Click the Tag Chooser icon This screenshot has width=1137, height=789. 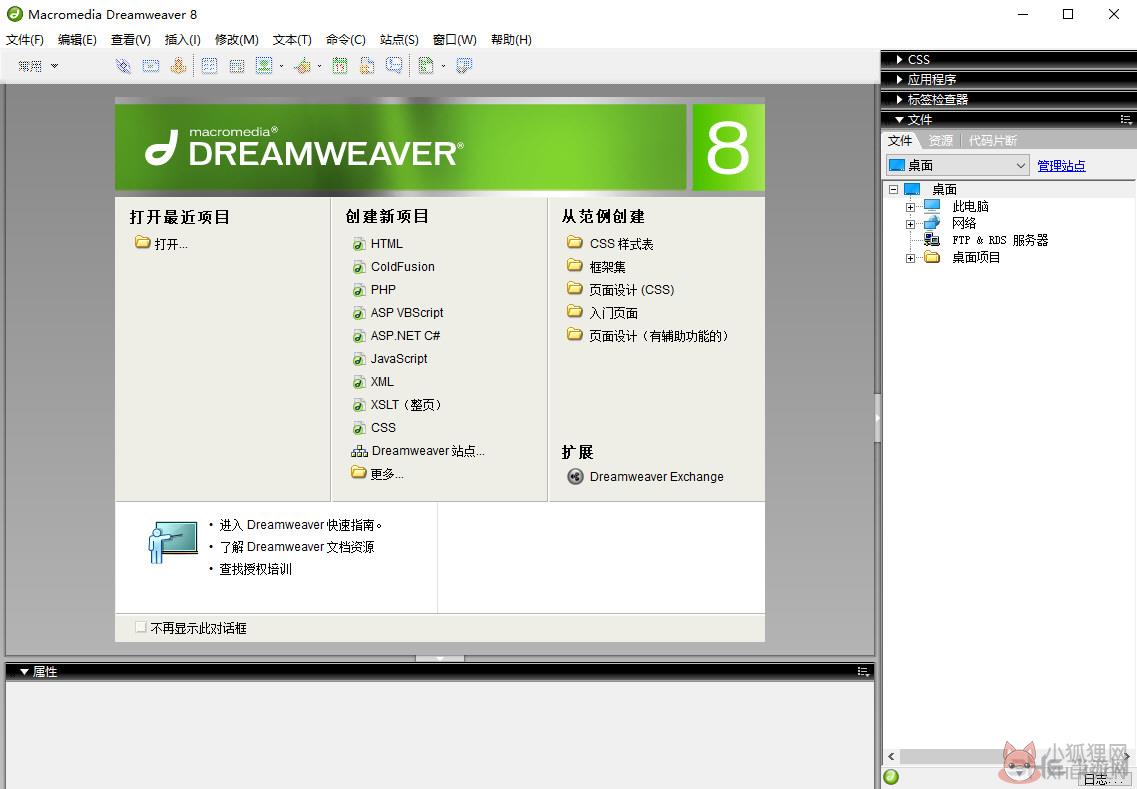click(464, 66)
